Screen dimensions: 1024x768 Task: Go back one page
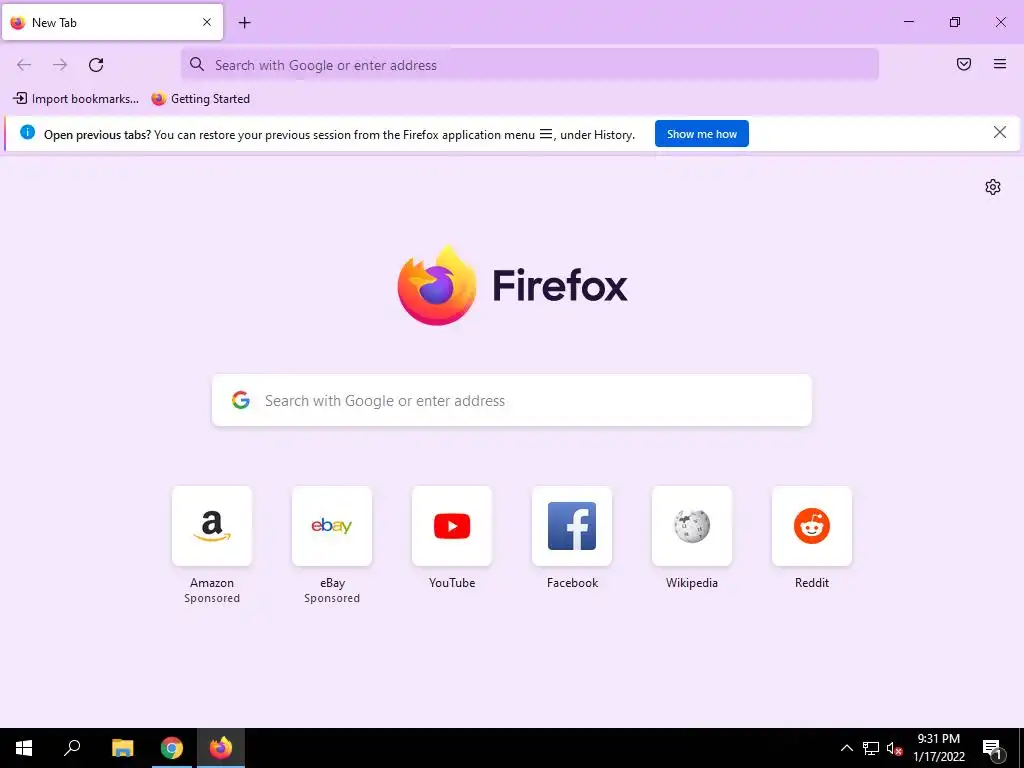point(24,65)
